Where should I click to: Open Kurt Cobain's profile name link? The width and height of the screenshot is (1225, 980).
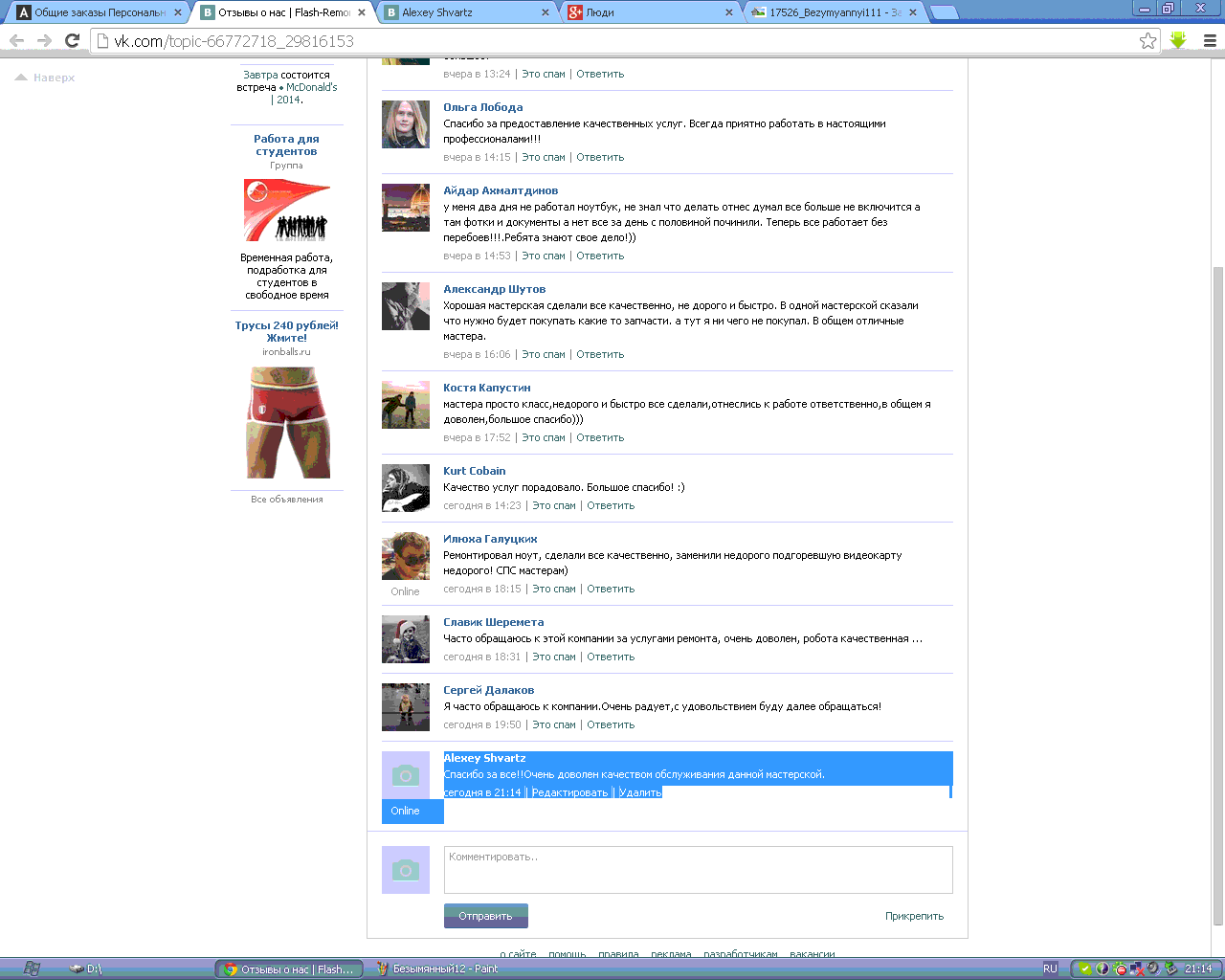(474, 471)
